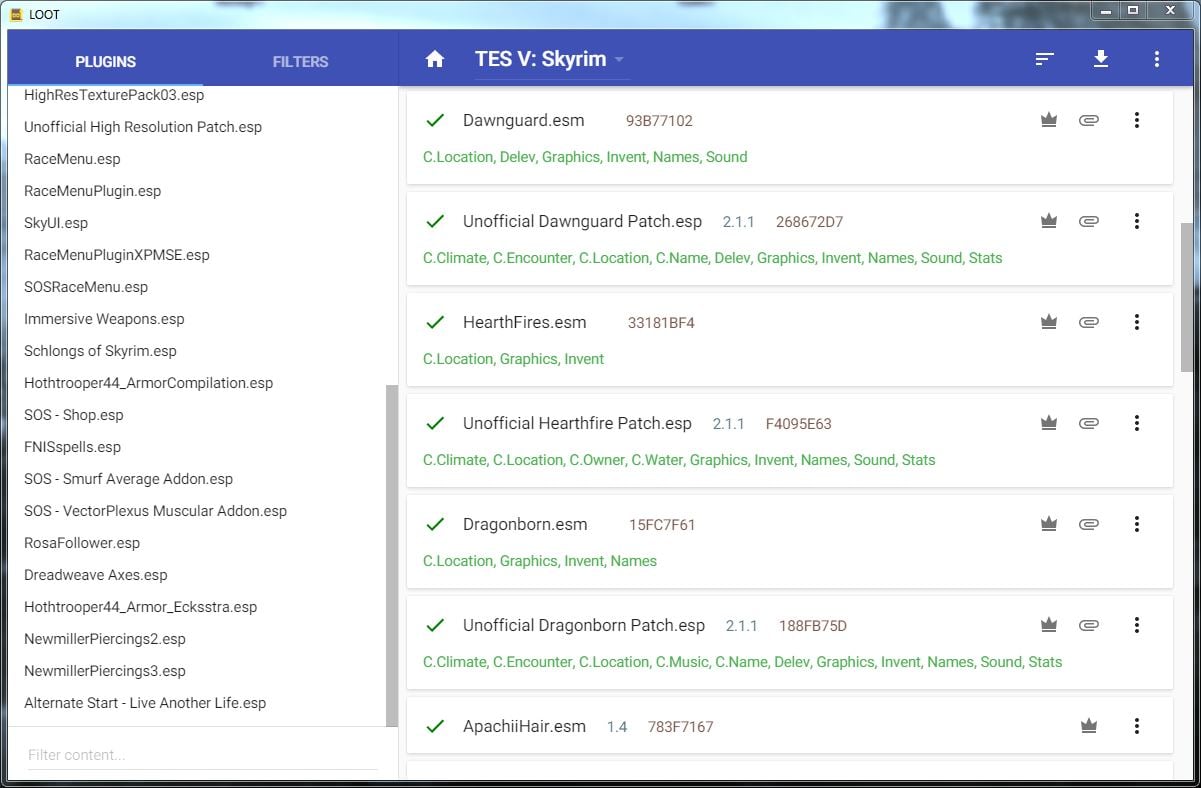Click CRC 268672D7 on Unofficial Dawnguard Patch

809,222
